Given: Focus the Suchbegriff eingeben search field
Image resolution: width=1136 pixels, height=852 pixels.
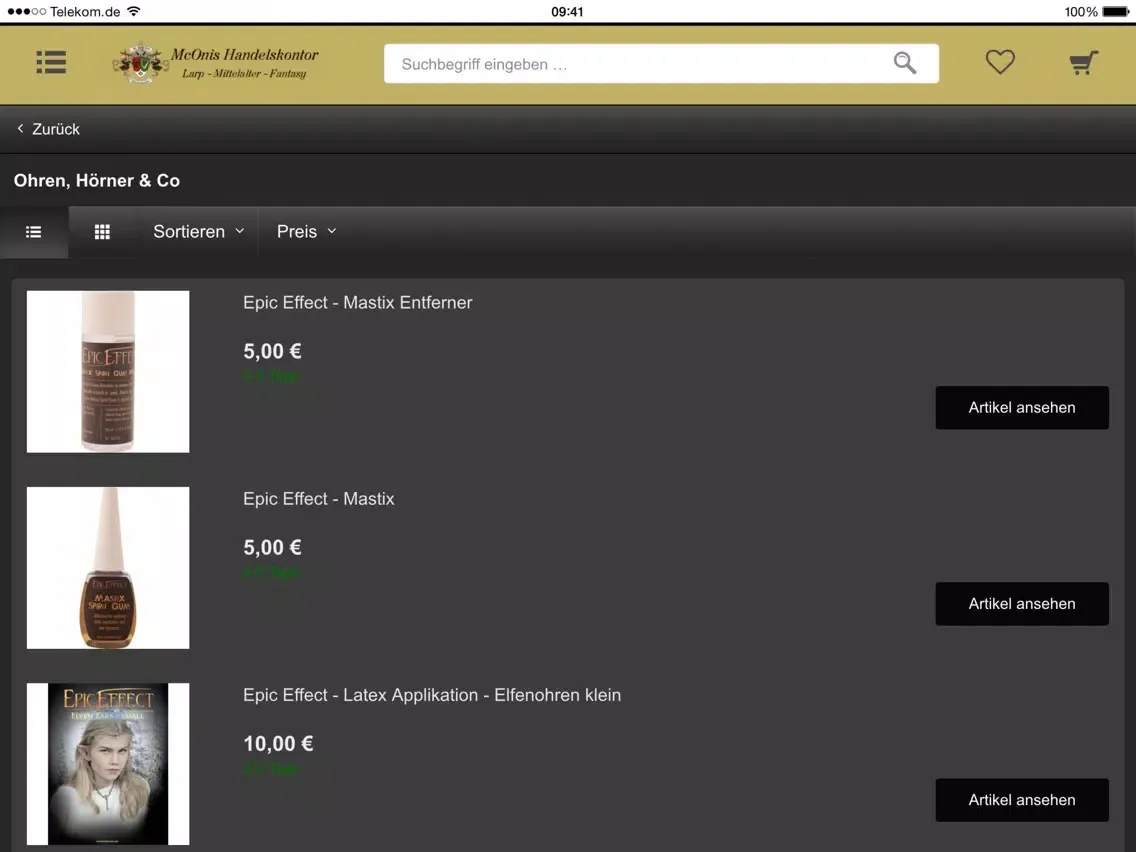Looking at the screenshot, I should click(x=661, y=64).
